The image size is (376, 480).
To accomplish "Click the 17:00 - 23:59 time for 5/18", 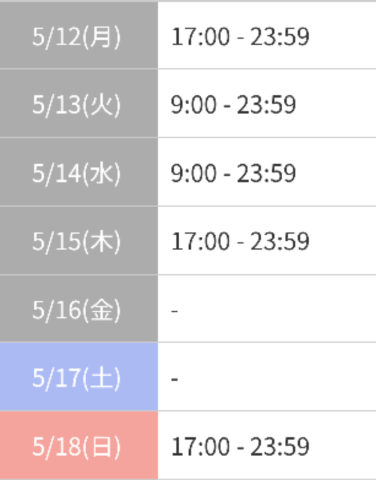I will coord(240,447).
